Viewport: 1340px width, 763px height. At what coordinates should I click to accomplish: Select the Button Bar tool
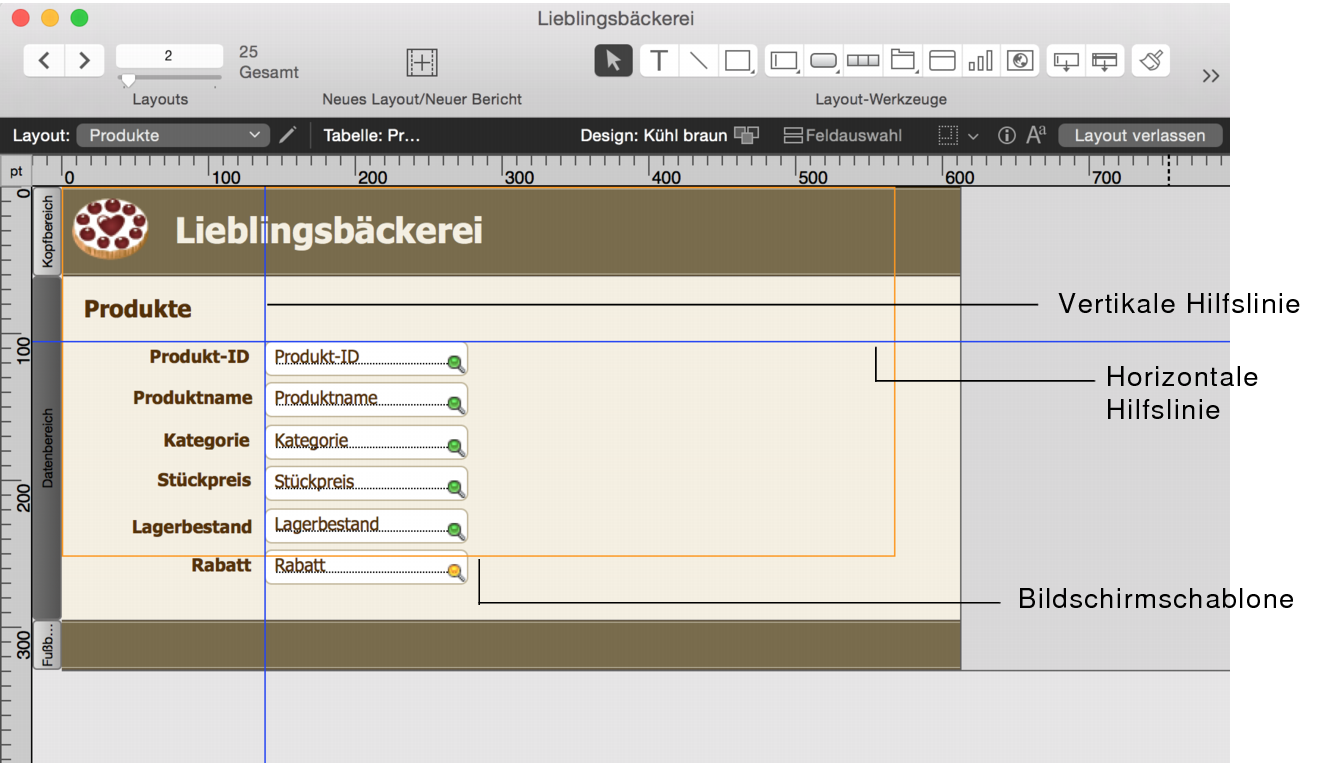tap(863, 60)
